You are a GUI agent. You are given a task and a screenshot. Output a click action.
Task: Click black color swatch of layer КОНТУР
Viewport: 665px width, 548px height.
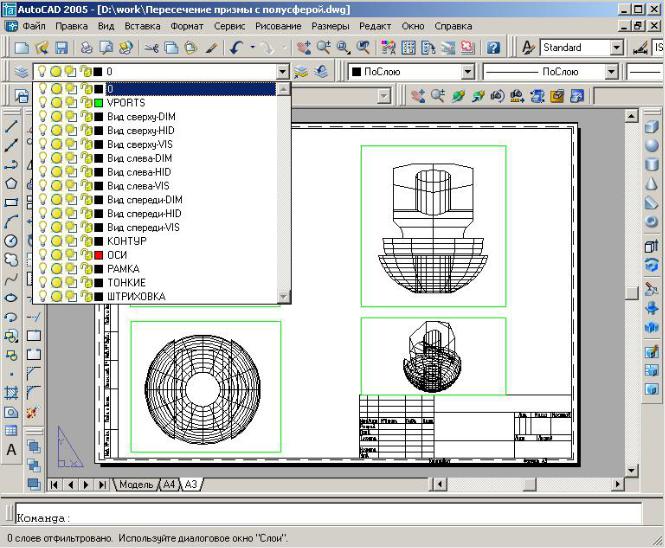pyautogui.click(x=98, y=241)
